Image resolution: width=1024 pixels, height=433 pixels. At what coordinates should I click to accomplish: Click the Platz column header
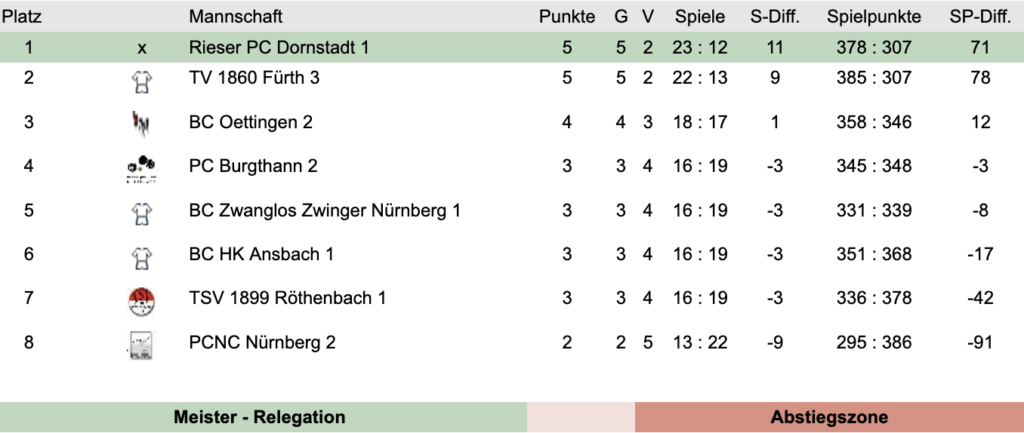21,17
